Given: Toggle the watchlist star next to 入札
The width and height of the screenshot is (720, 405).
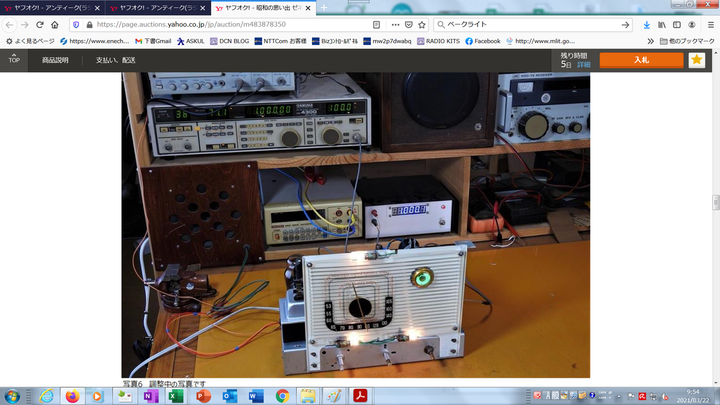Looking at the screenshot, I should click(696, 60).
